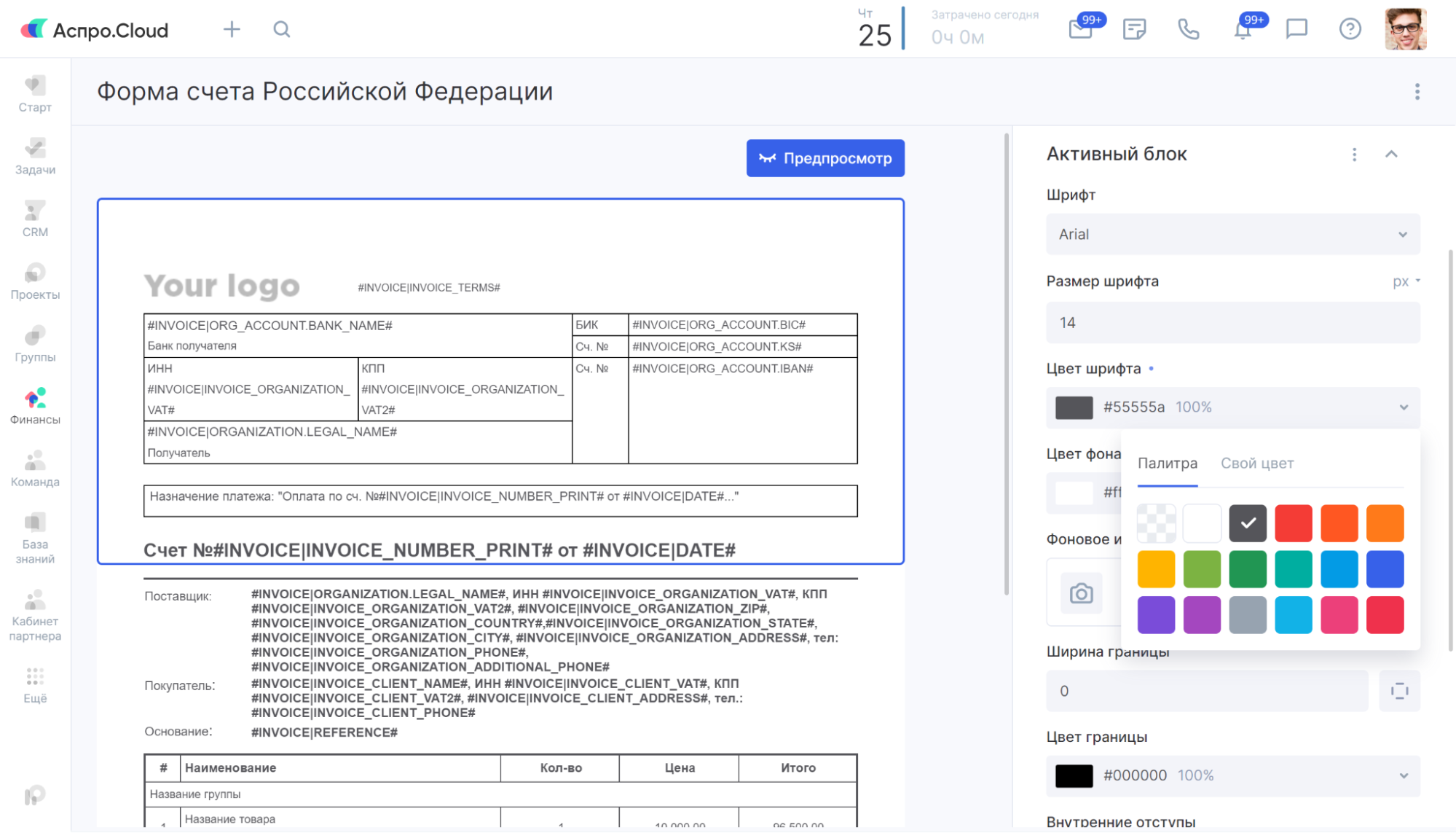The image size is (1456, 833).
Task: Pick the royal blue swatch
Action: [1385, 569]
